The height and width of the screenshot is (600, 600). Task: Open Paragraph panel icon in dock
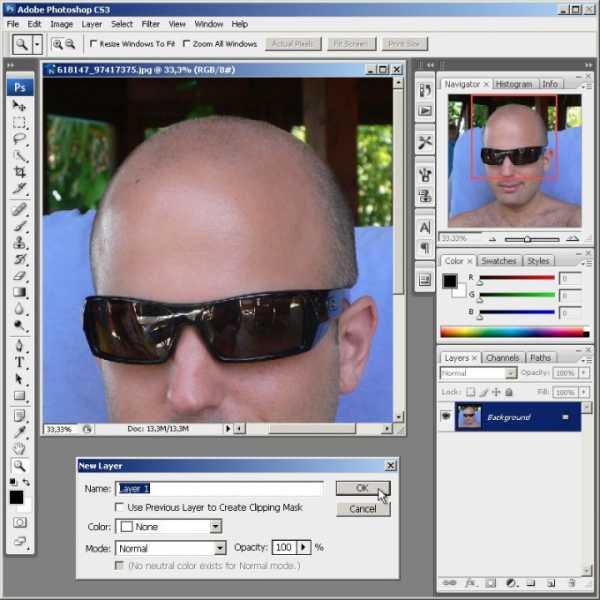pos(425,248)
